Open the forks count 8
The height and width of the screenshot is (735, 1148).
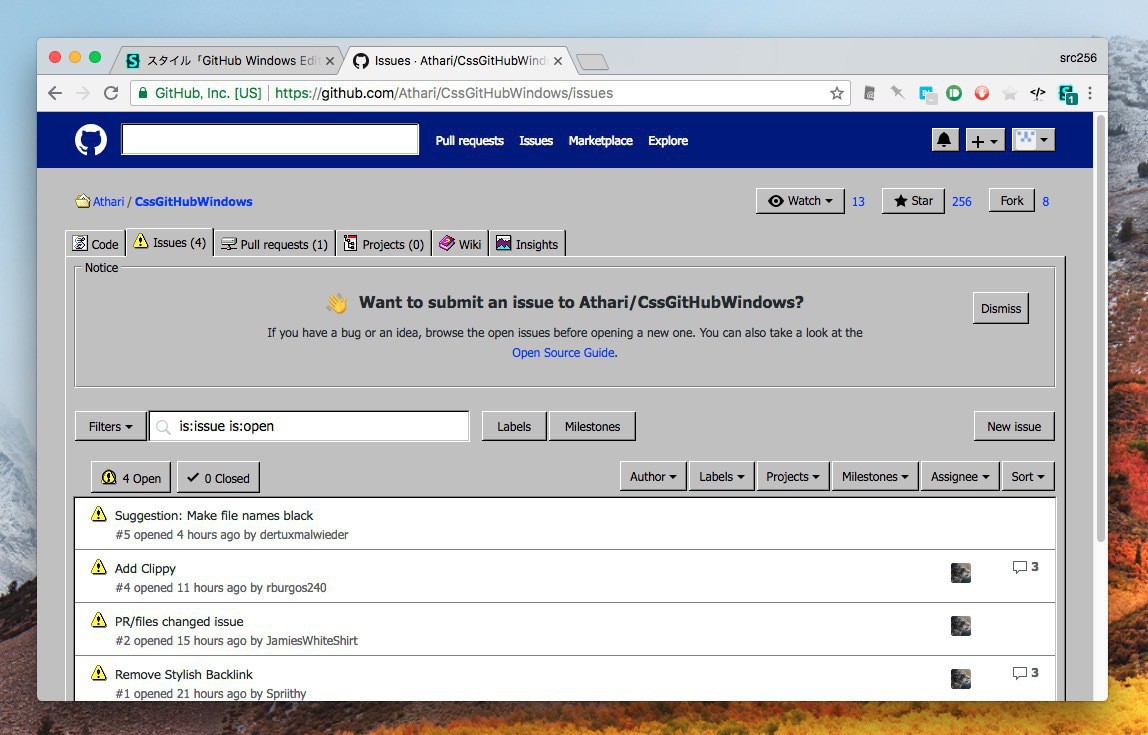click(x=1046, y=201)
